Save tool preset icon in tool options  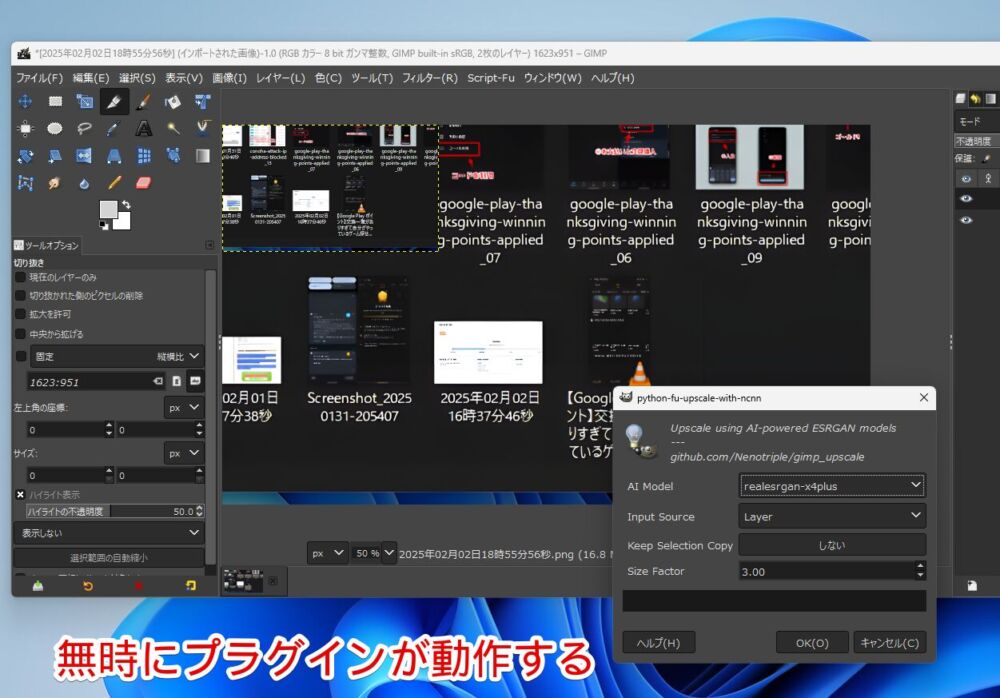tap(38, 586)
